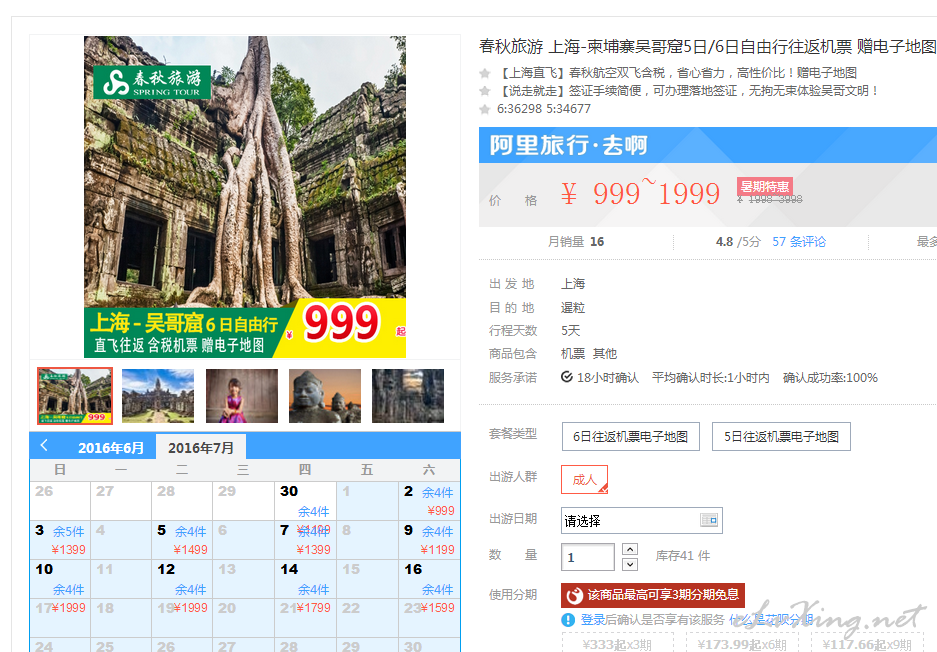Click the ¥ 999~1999 price text
The image size is (937, 652).
[x=641, y=193]
